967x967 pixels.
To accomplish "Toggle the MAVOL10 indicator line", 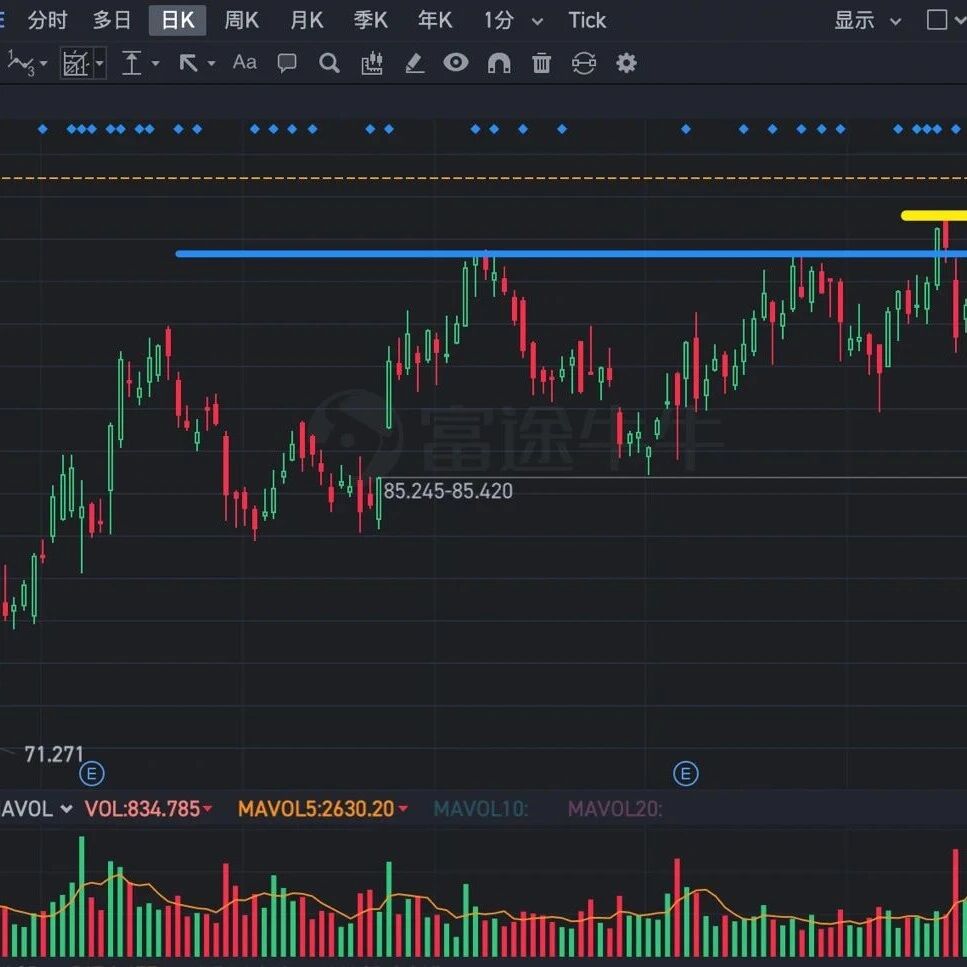I will click(x=481, y=809).
